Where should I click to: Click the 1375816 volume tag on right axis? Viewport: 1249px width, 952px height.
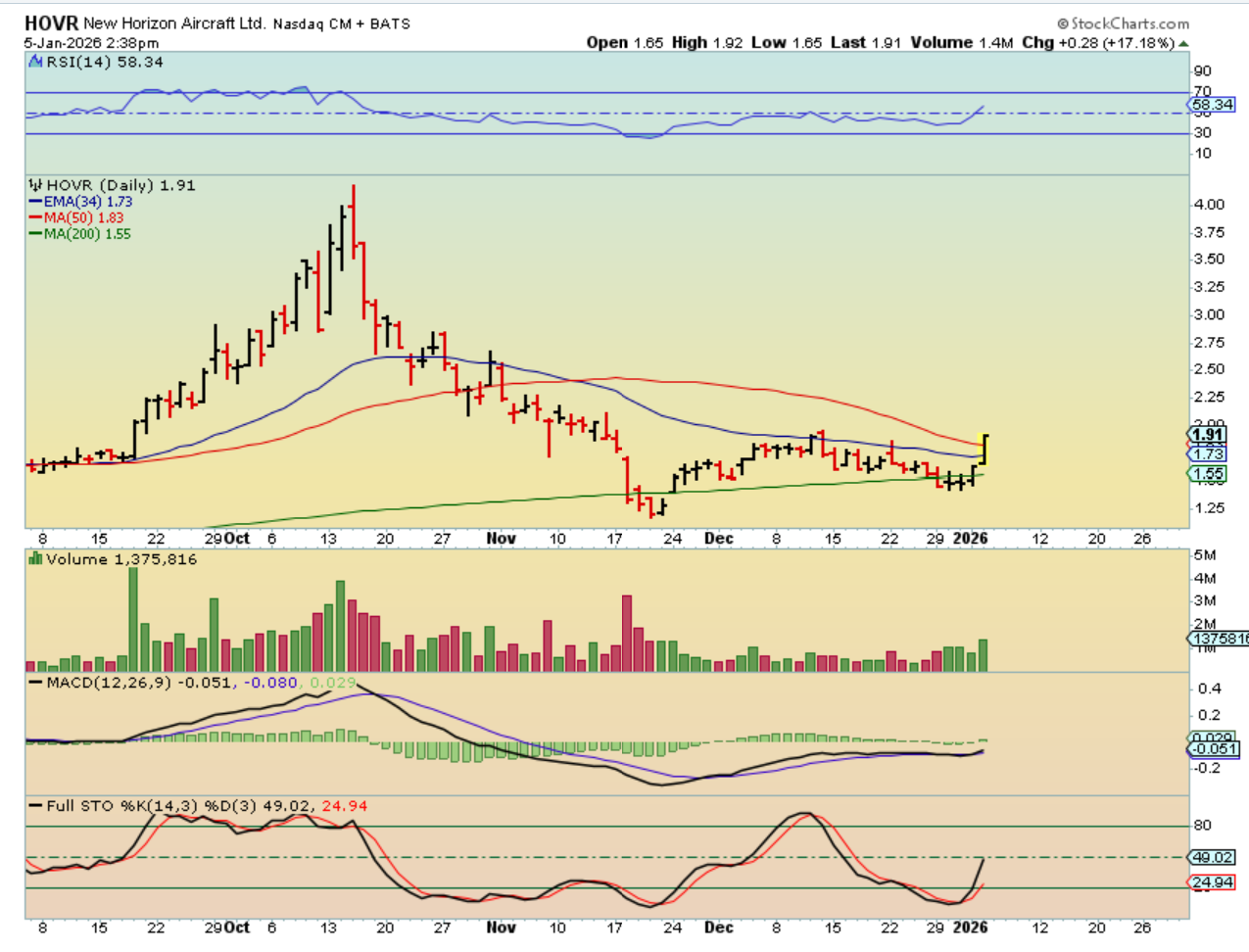click(1219, 639)
